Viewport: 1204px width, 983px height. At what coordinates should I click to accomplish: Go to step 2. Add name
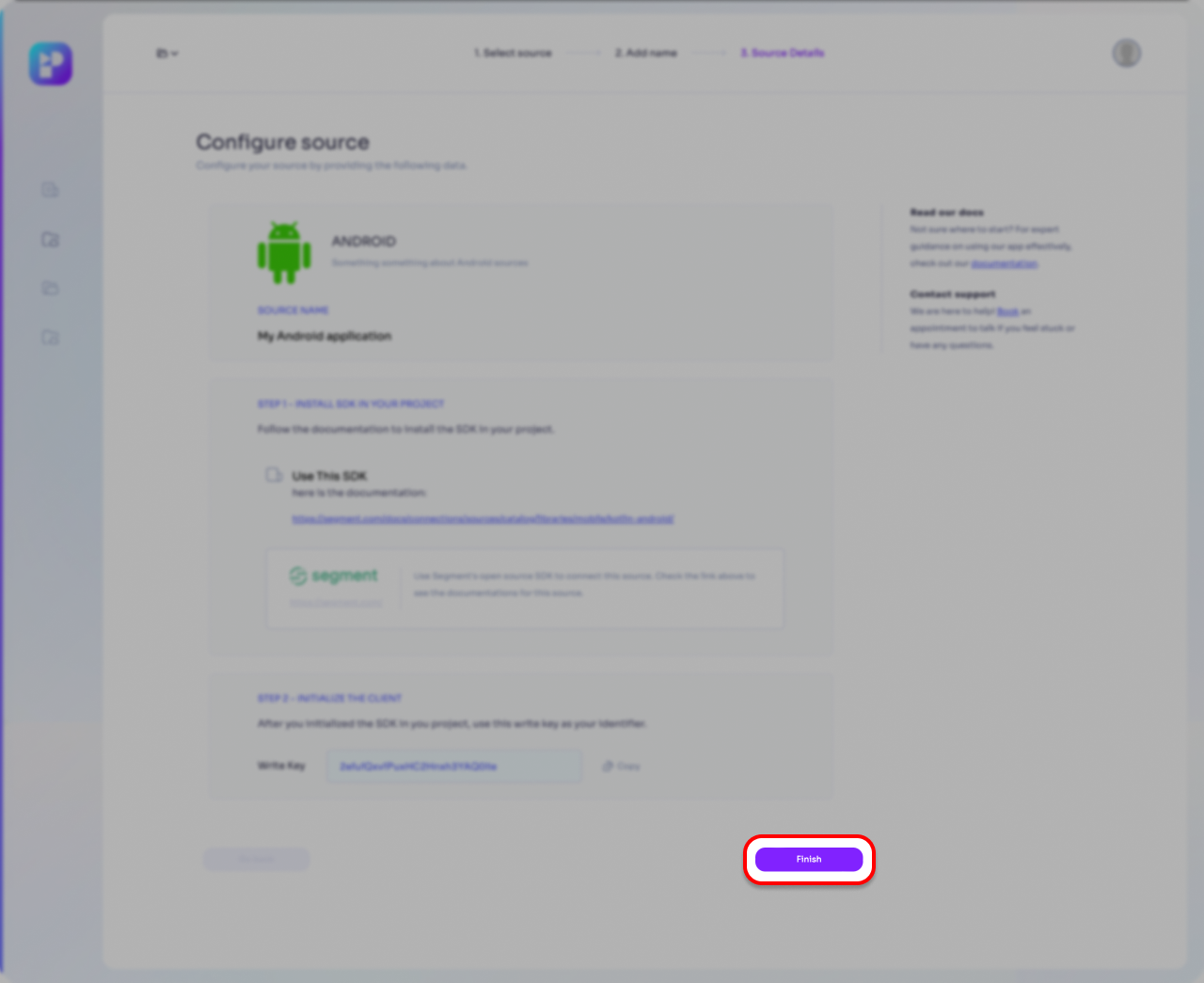coord(646,53)
